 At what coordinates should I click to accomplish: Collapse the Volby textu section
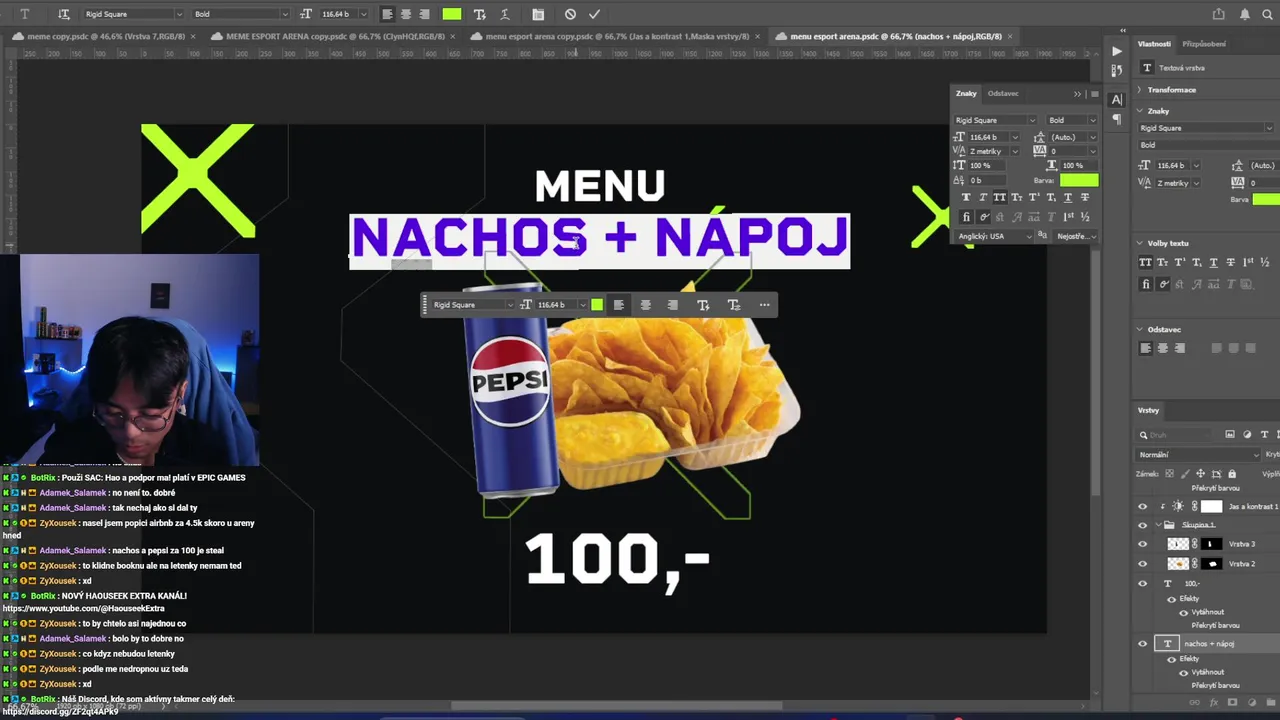point(1140,243)
